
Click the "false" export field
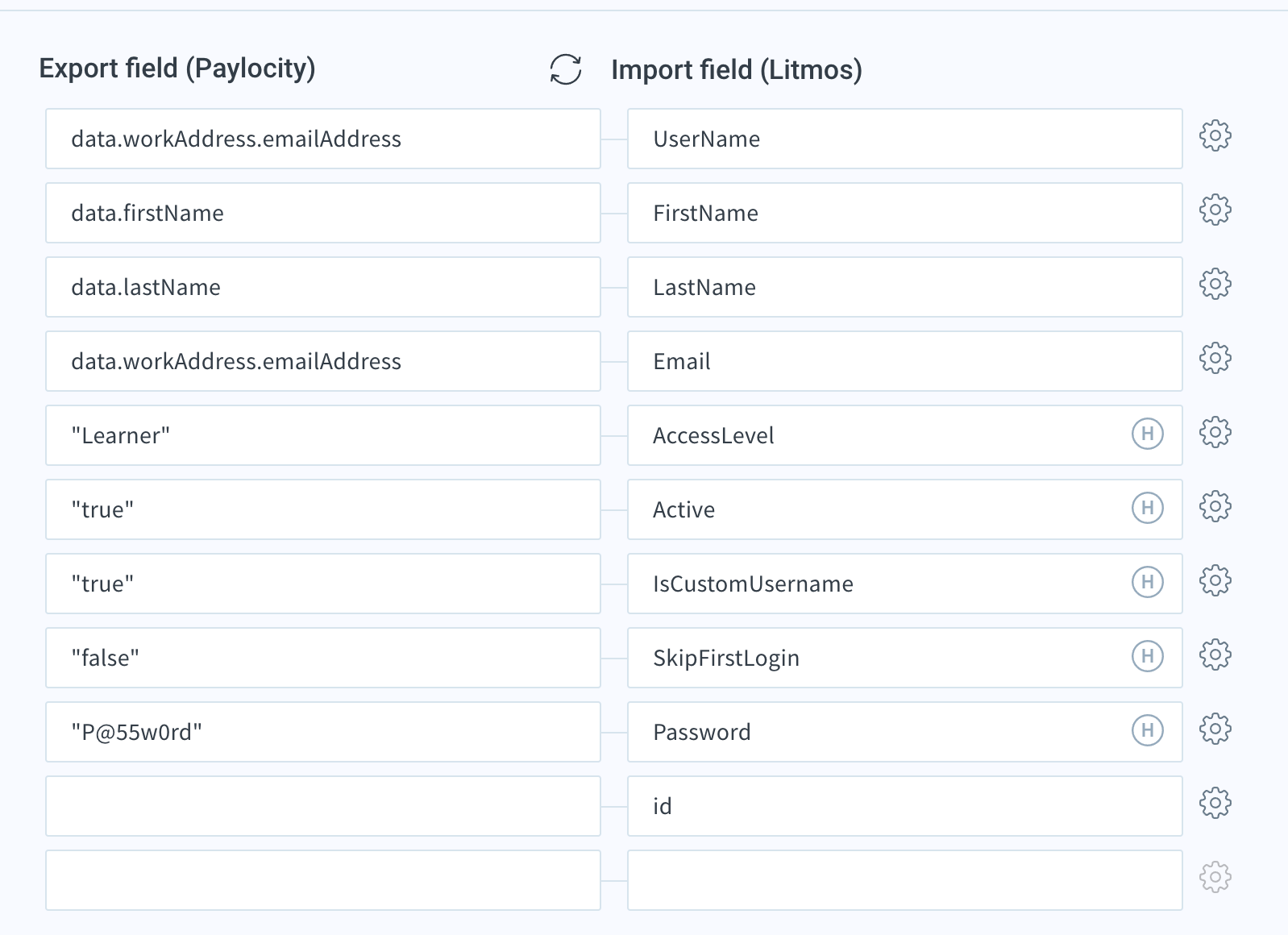click(x=323, y=658)
